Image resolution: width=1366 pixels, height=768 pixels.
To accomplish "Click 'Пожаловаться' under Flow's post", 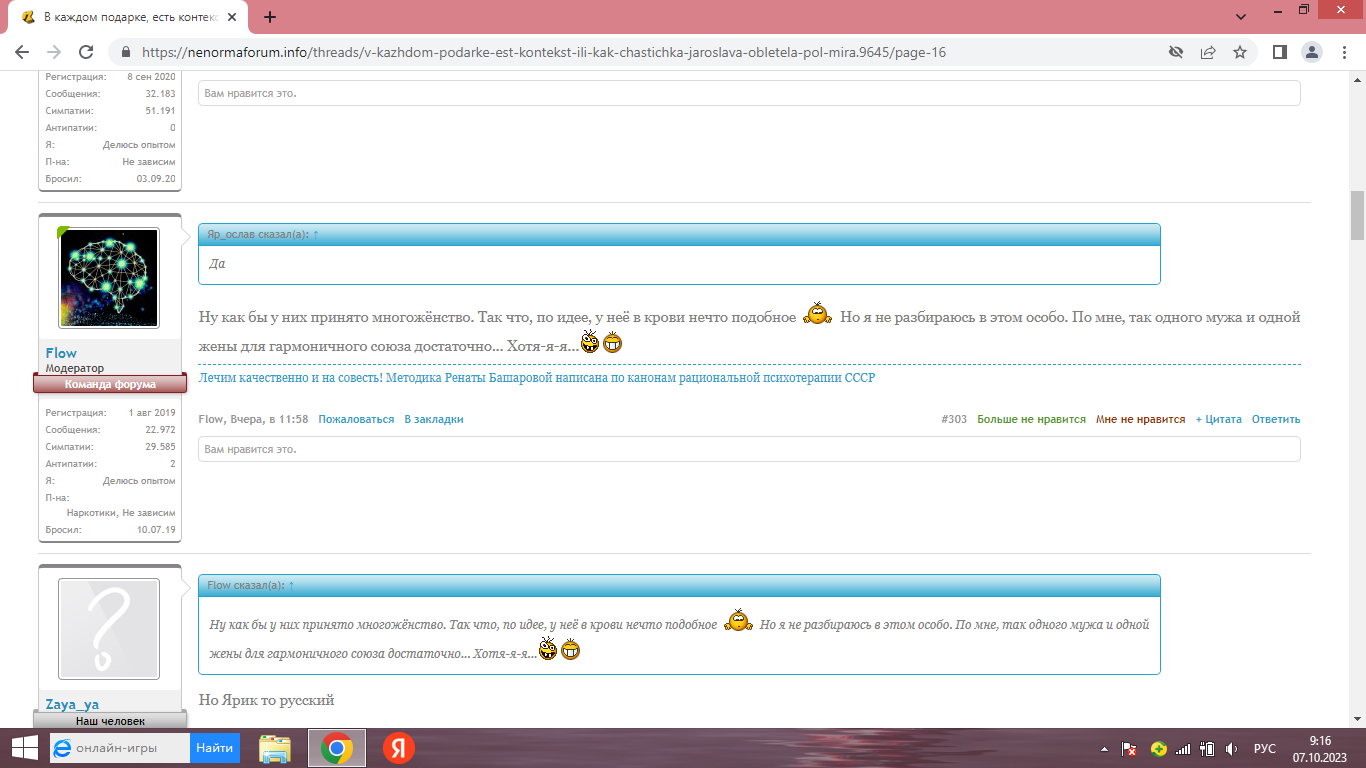I will tap(356, 420).
